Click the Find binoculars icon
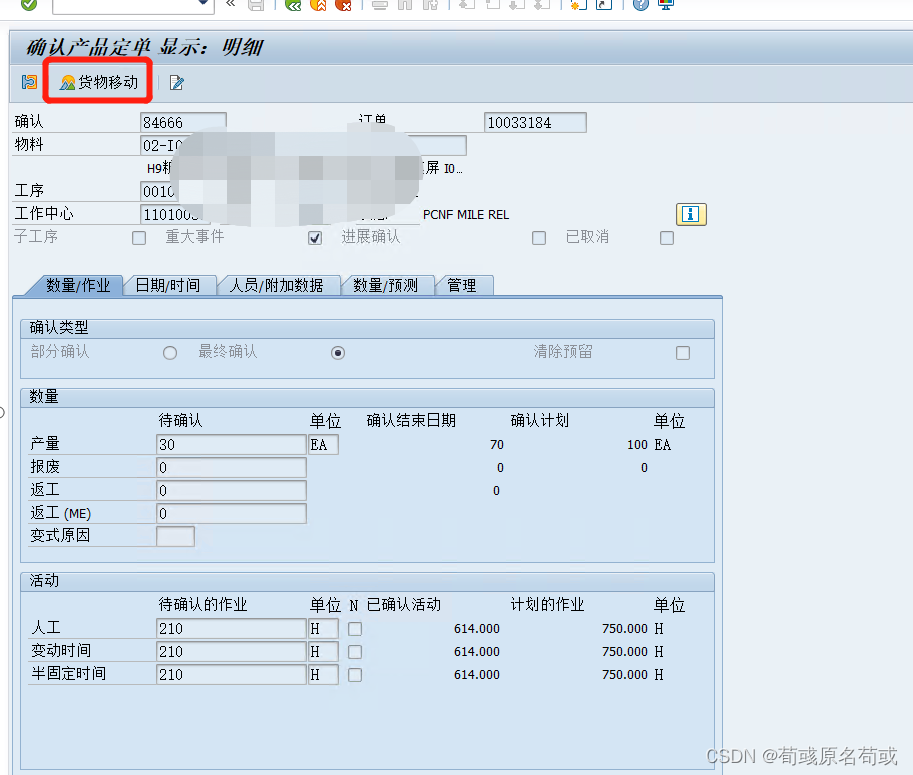This screenshot has width=913, height=775. (x=405, y=5)
